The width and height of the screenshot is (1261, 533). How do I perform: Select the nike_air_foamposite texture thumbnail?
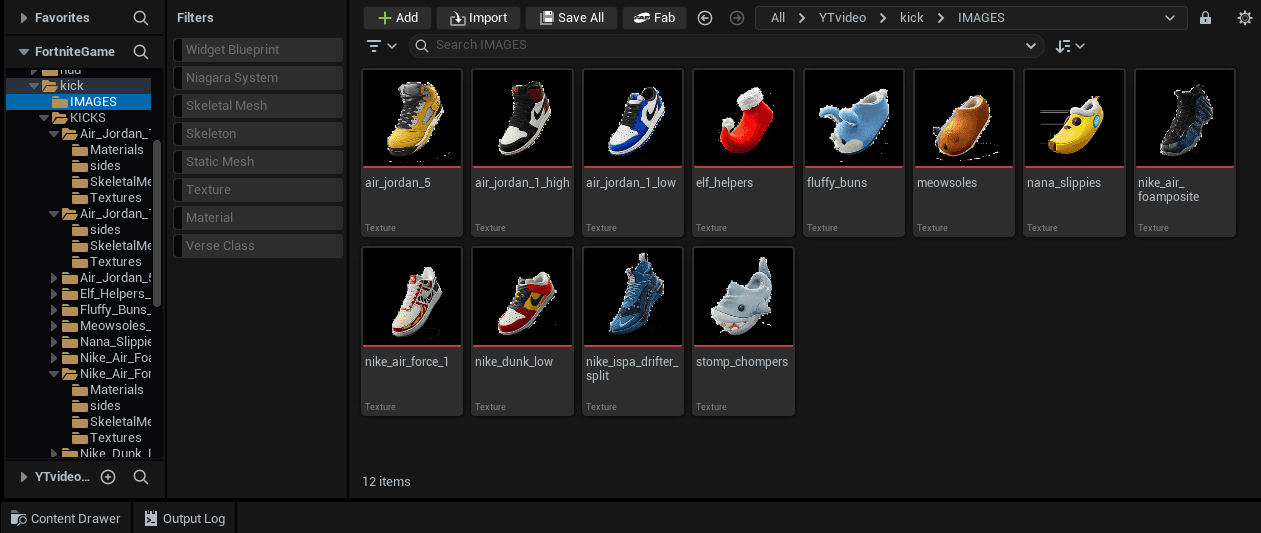1185,118
